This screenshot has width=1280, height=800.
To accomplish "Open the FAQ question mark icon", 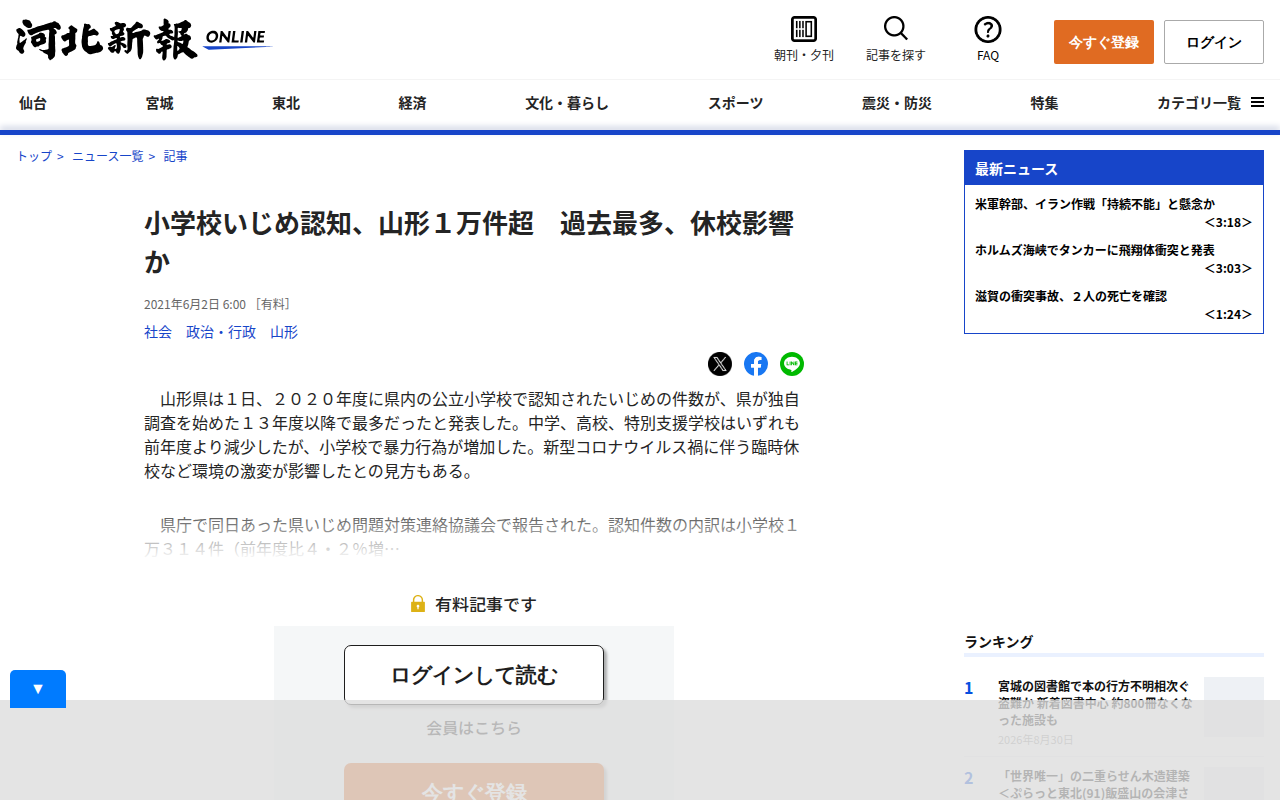I will pyautogui.click(x=988, y=29).
